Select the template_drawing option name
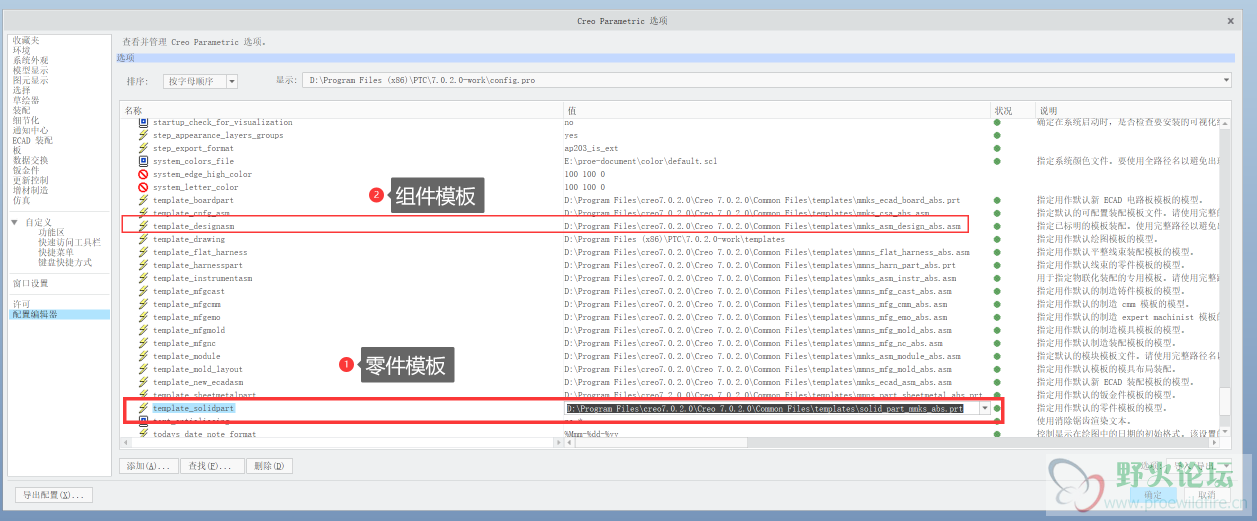This screenshot has width=1257, height=521. [x=189, y=239]
